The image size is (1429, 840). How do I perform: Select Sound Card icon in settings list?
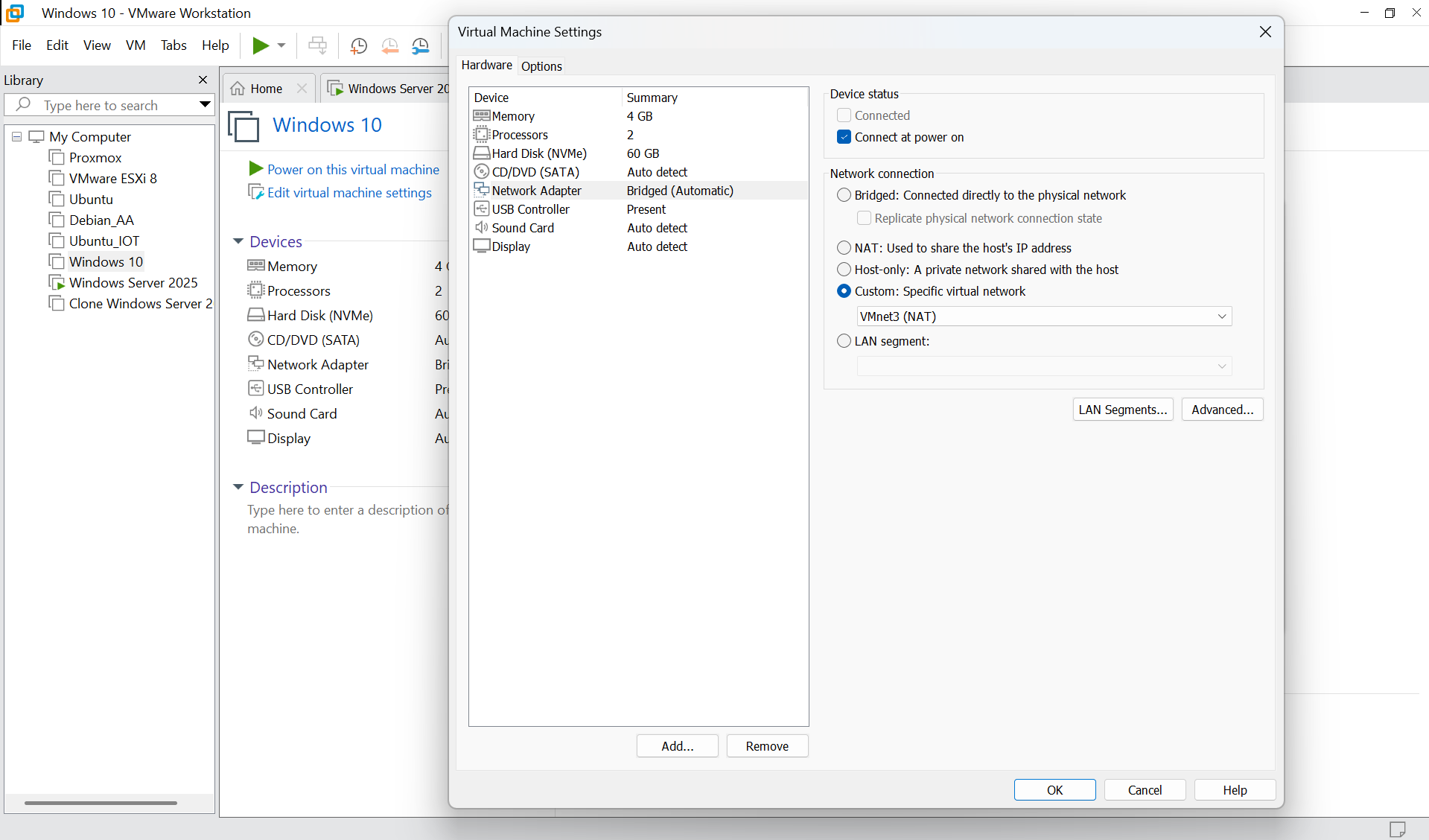coord(482,228)
